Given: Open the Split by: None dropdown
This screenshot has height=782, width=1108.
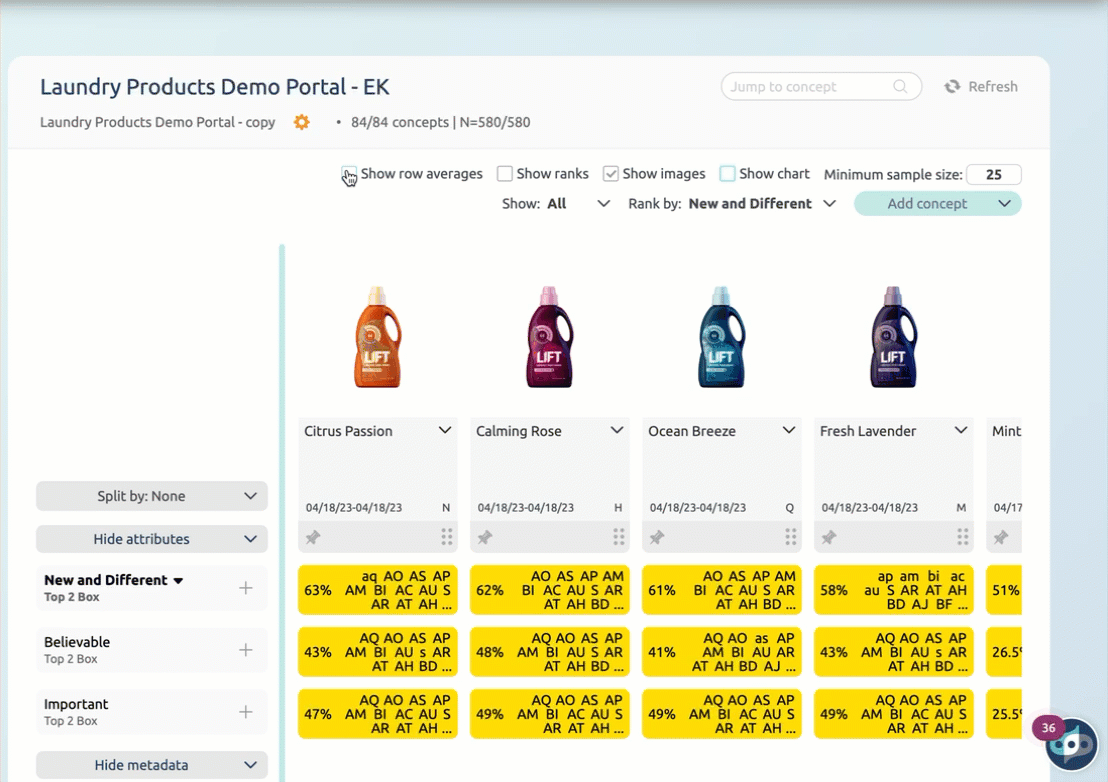Looking at the screenshot, I should pyautogui.click(x=152, y=496).
